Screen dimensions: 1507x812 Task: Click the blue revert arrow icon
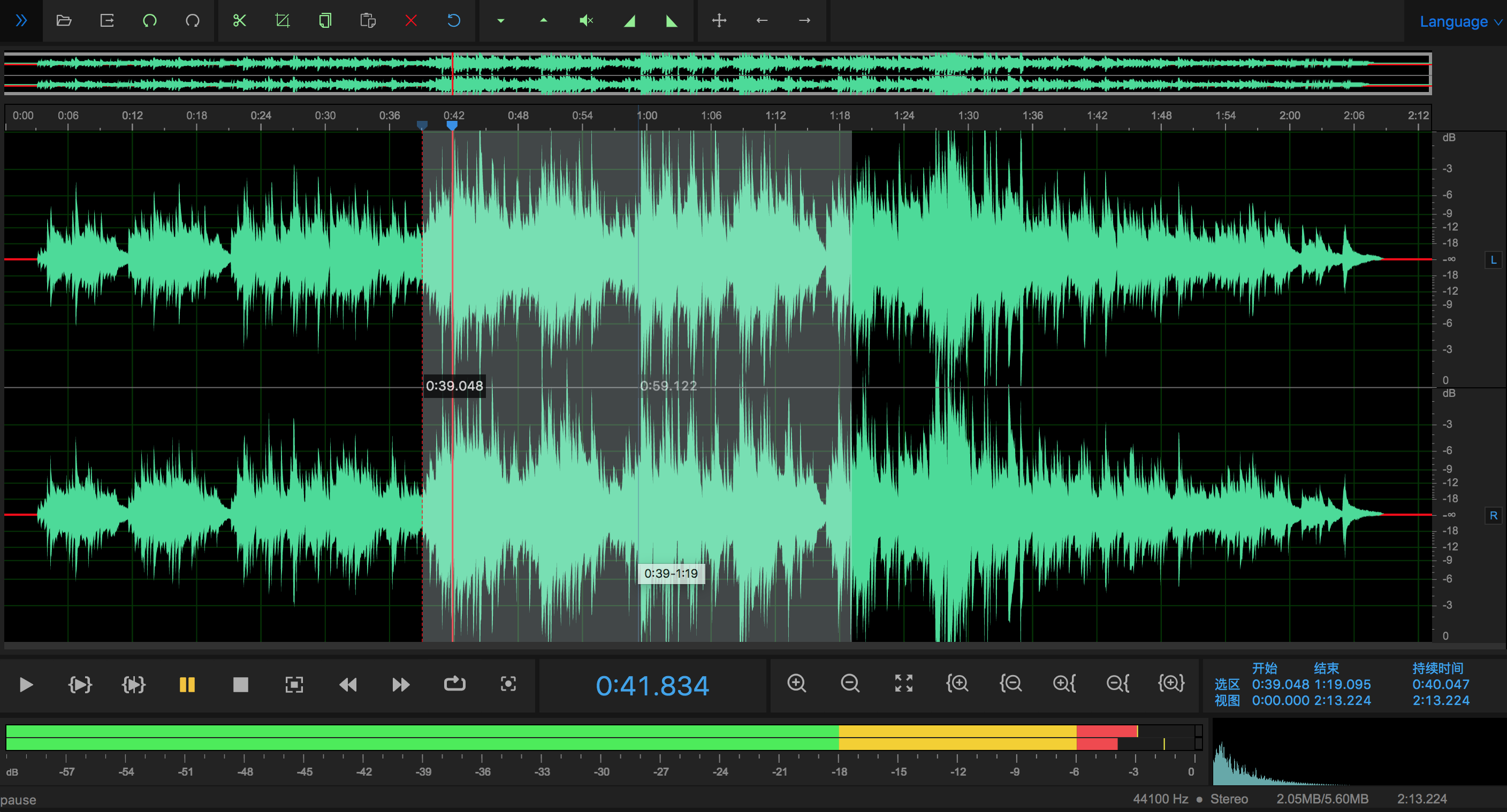tap(453, 21)
